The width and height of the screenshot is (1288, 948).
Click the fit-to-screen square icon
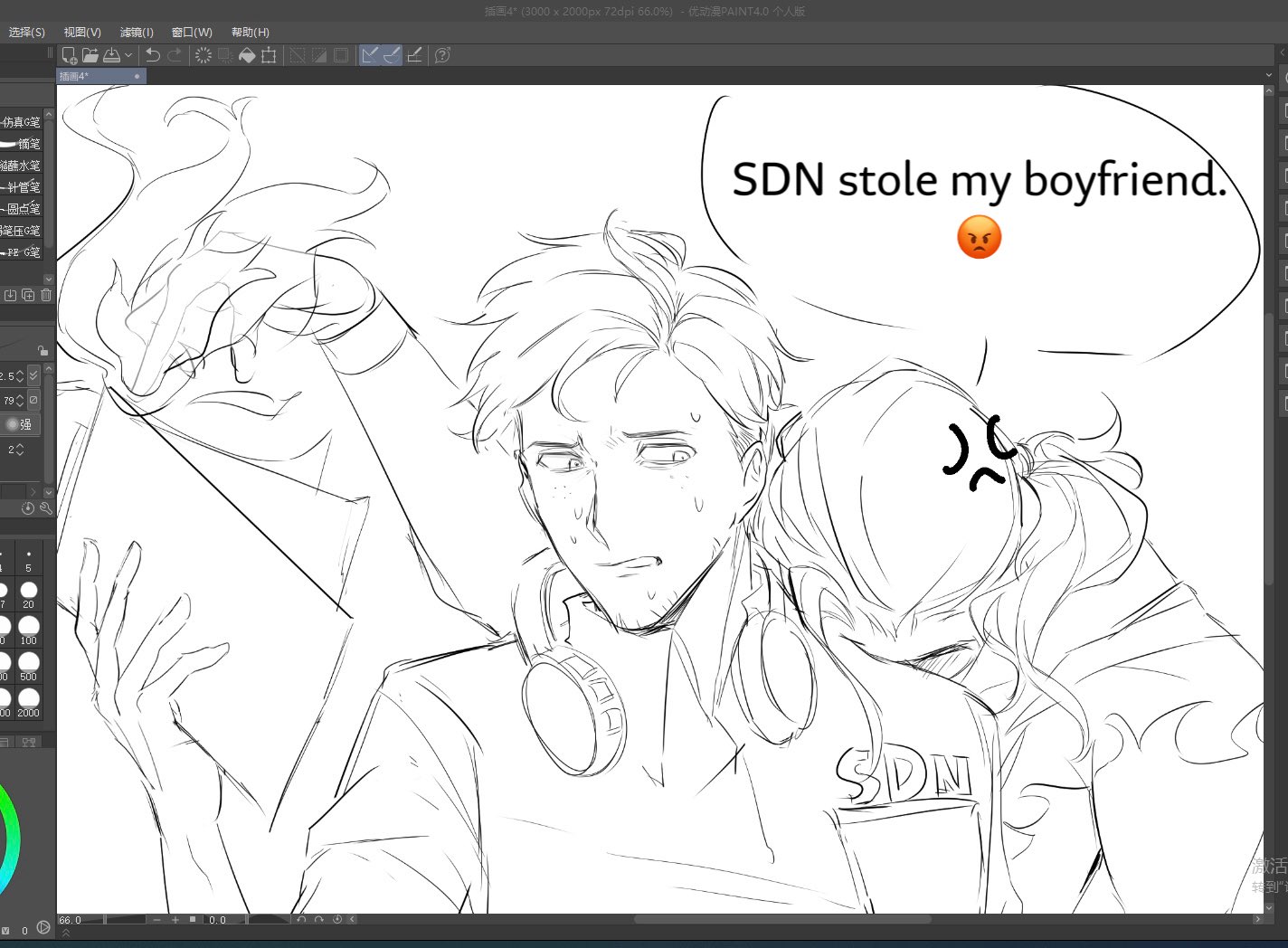tap(193, 920)
